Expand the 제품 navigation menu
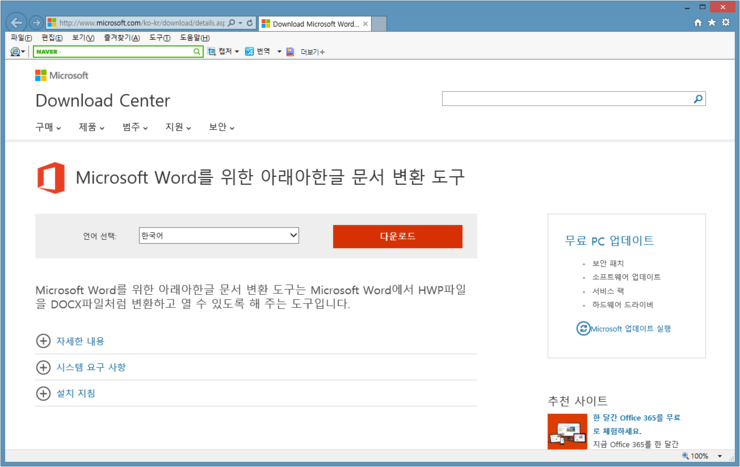 92,127
